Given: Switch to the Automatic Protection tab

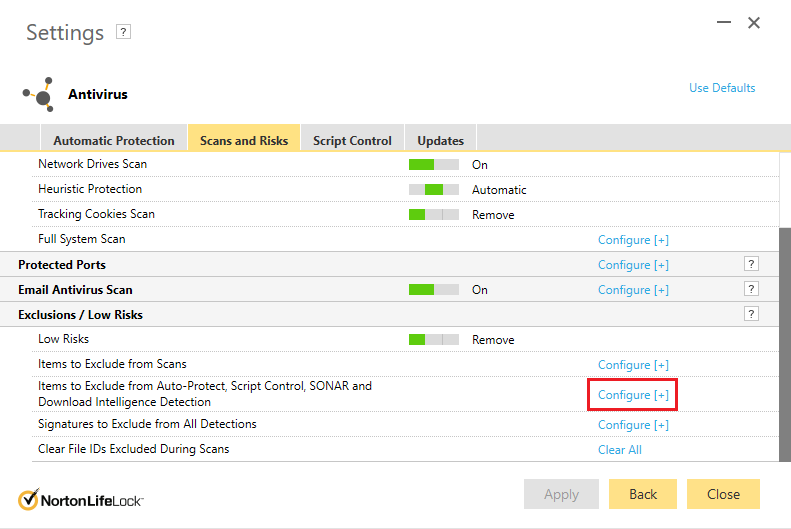Looking at the screenshot, I should (x=114, y=141).
